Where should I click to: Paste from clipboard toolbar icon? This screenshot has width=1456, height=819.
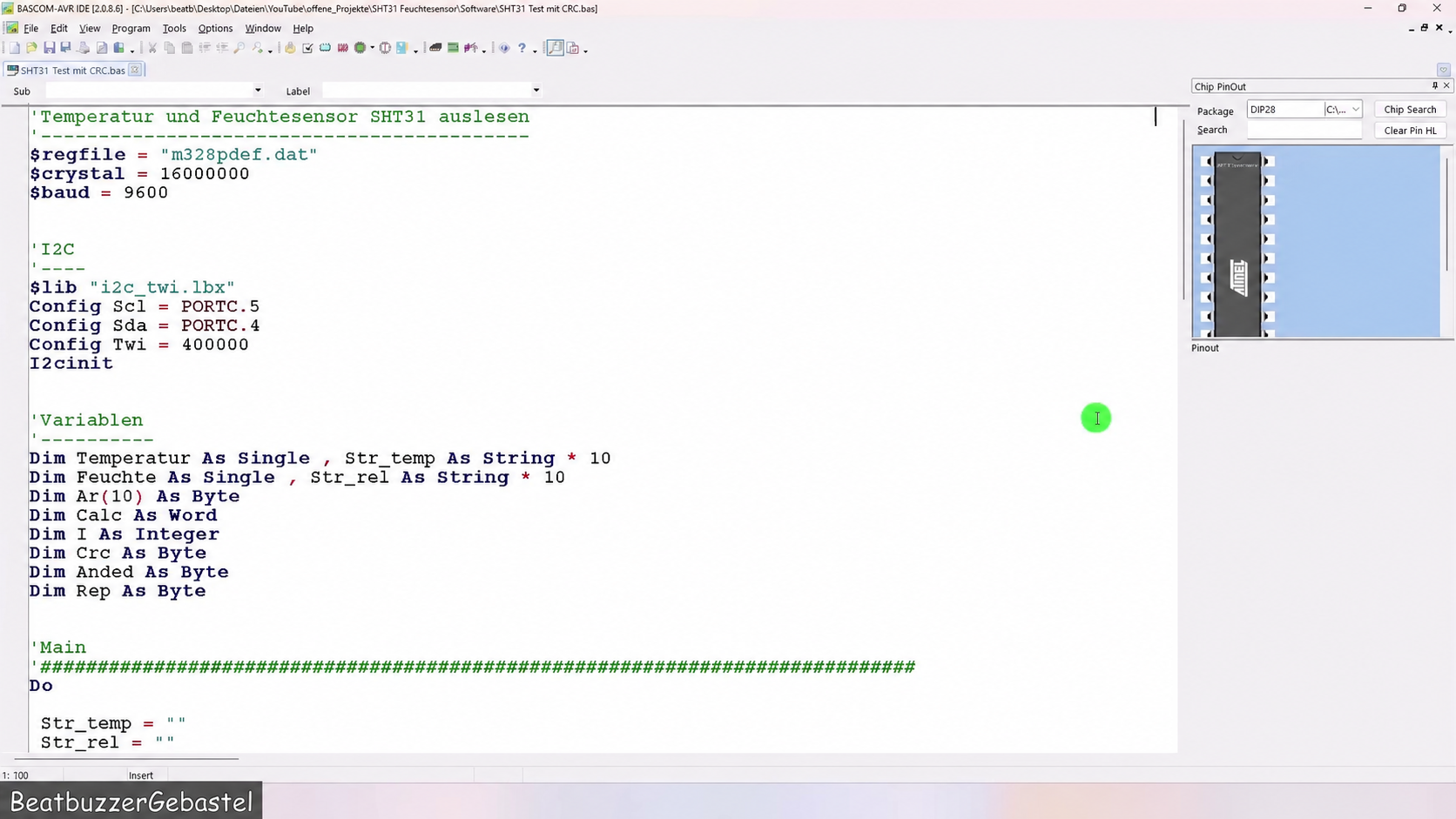[x=186, y=48]
